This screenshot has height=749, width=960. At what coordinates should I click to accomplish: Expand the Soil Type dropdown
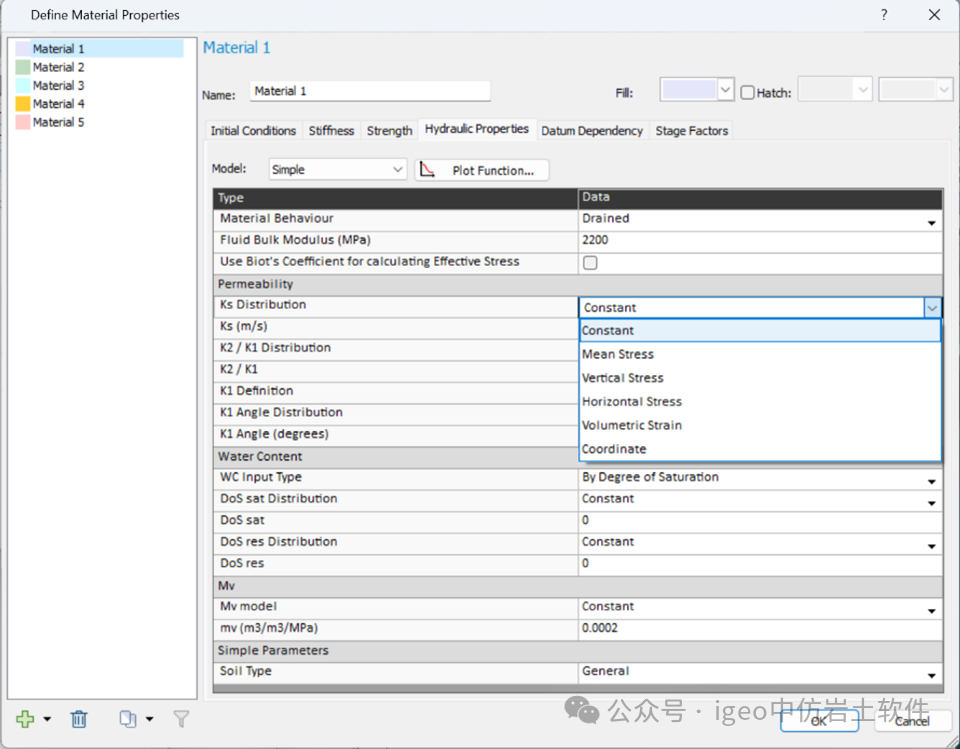point(931,674)
